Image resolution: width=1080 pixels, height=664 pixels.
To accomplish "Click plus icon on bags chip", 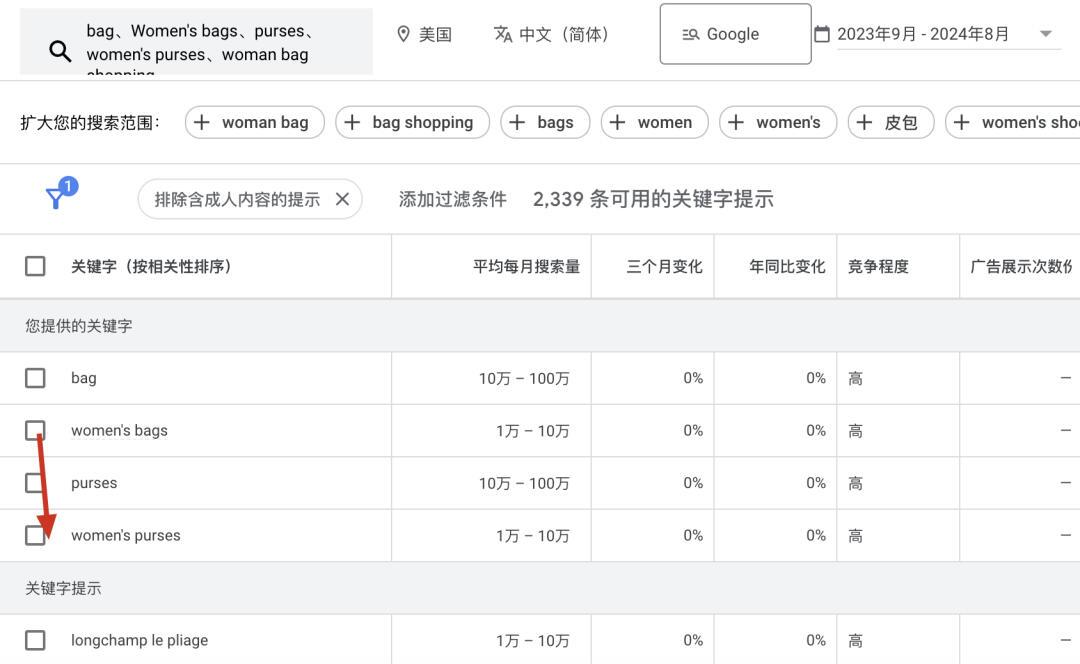I will (x=517, y=123).
